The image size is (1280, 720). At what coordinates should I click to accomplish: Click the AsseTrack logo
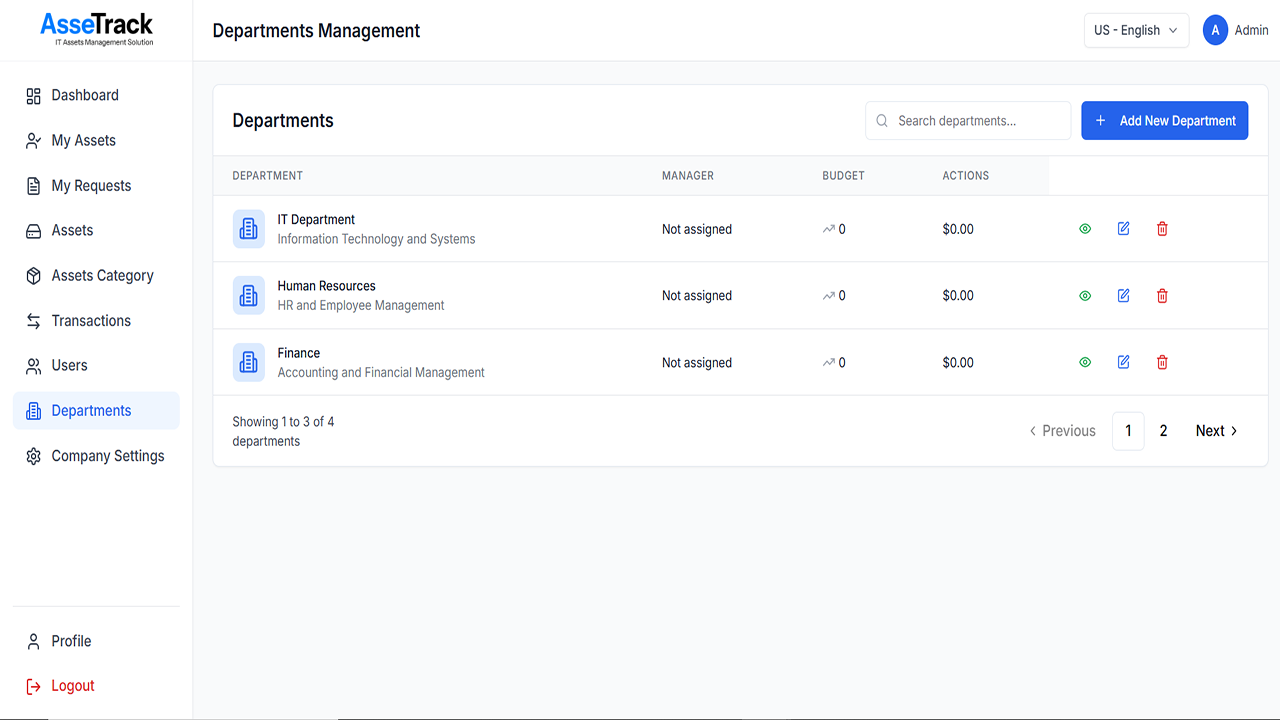tap(97, 28)
